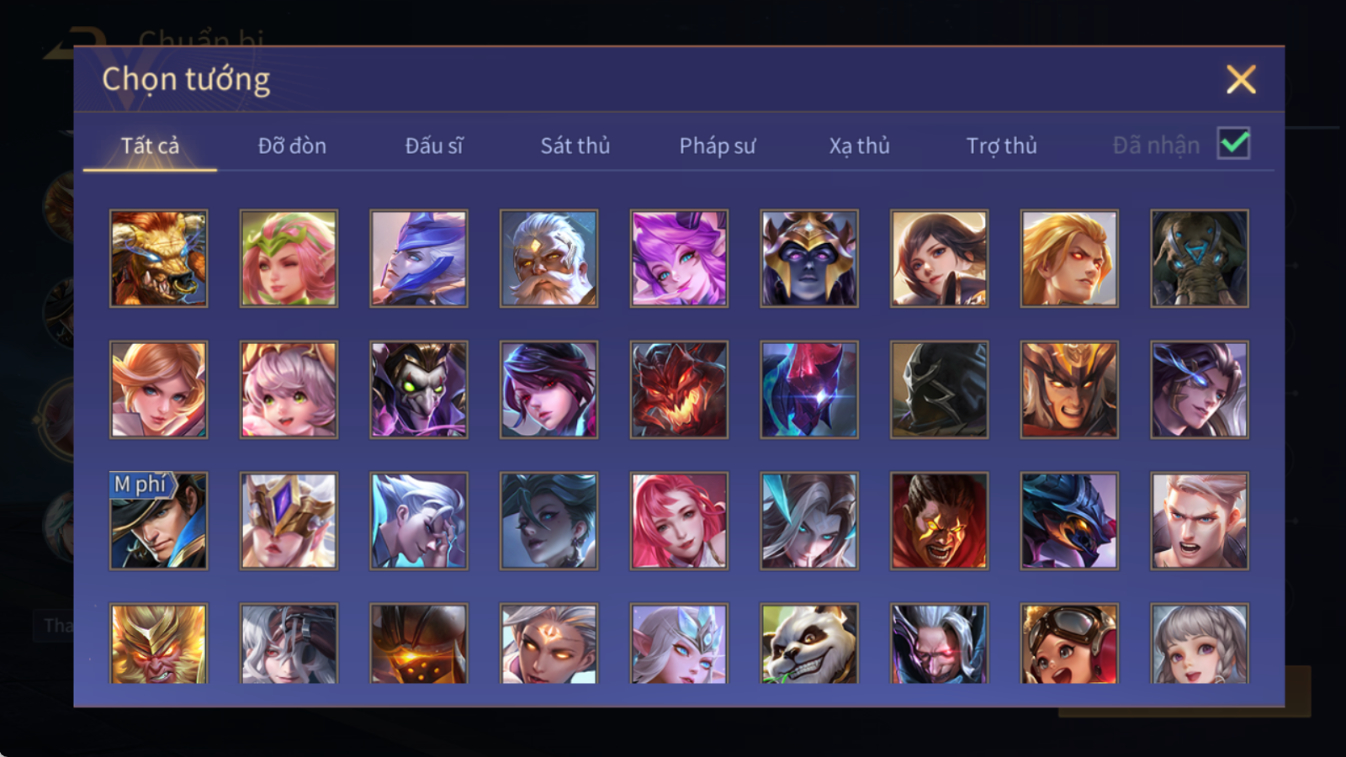1346x757 pixels.
Task: Select the green-eyed dark joker hero
Action: tap(419, 390)
